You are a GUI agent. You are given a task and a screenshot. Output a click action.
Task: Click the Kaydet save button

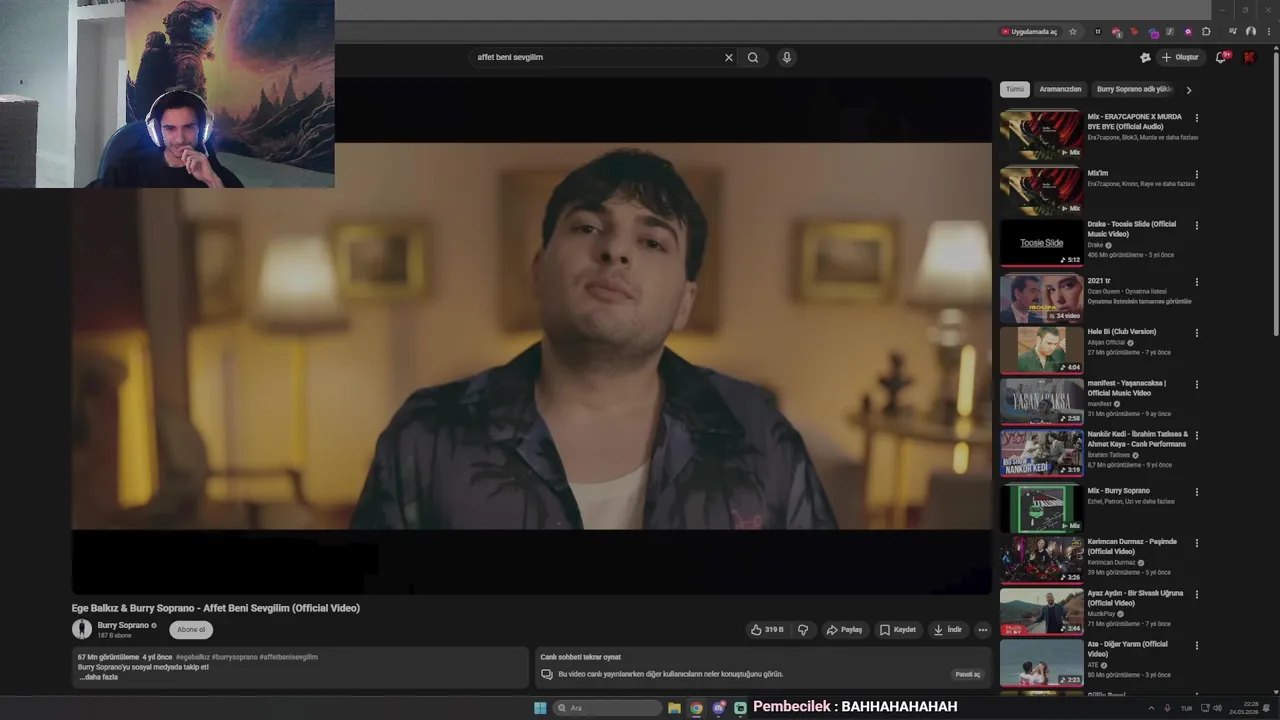[897, 630]
